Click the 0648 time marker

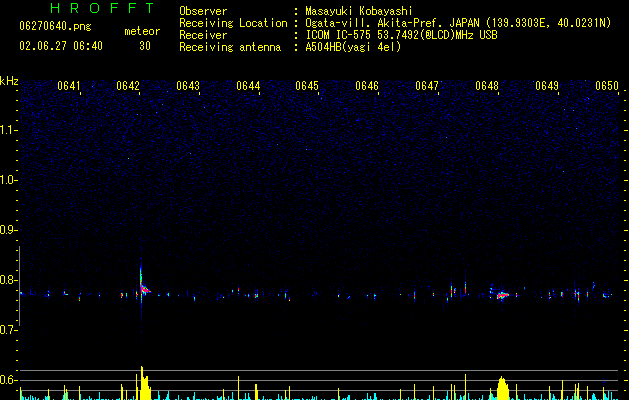[x=487, y=86]
